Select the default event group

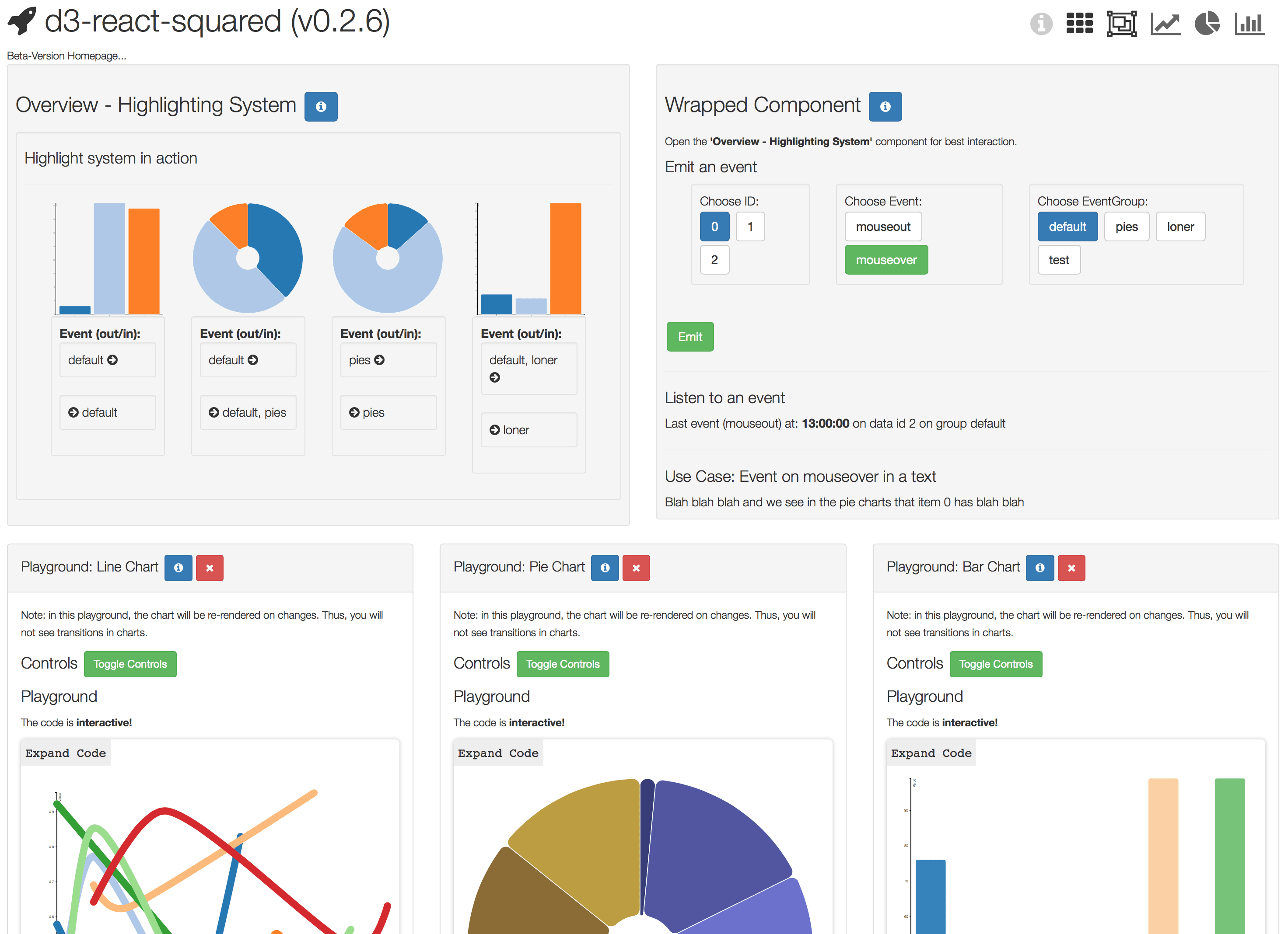click(x=1067, y=227)
